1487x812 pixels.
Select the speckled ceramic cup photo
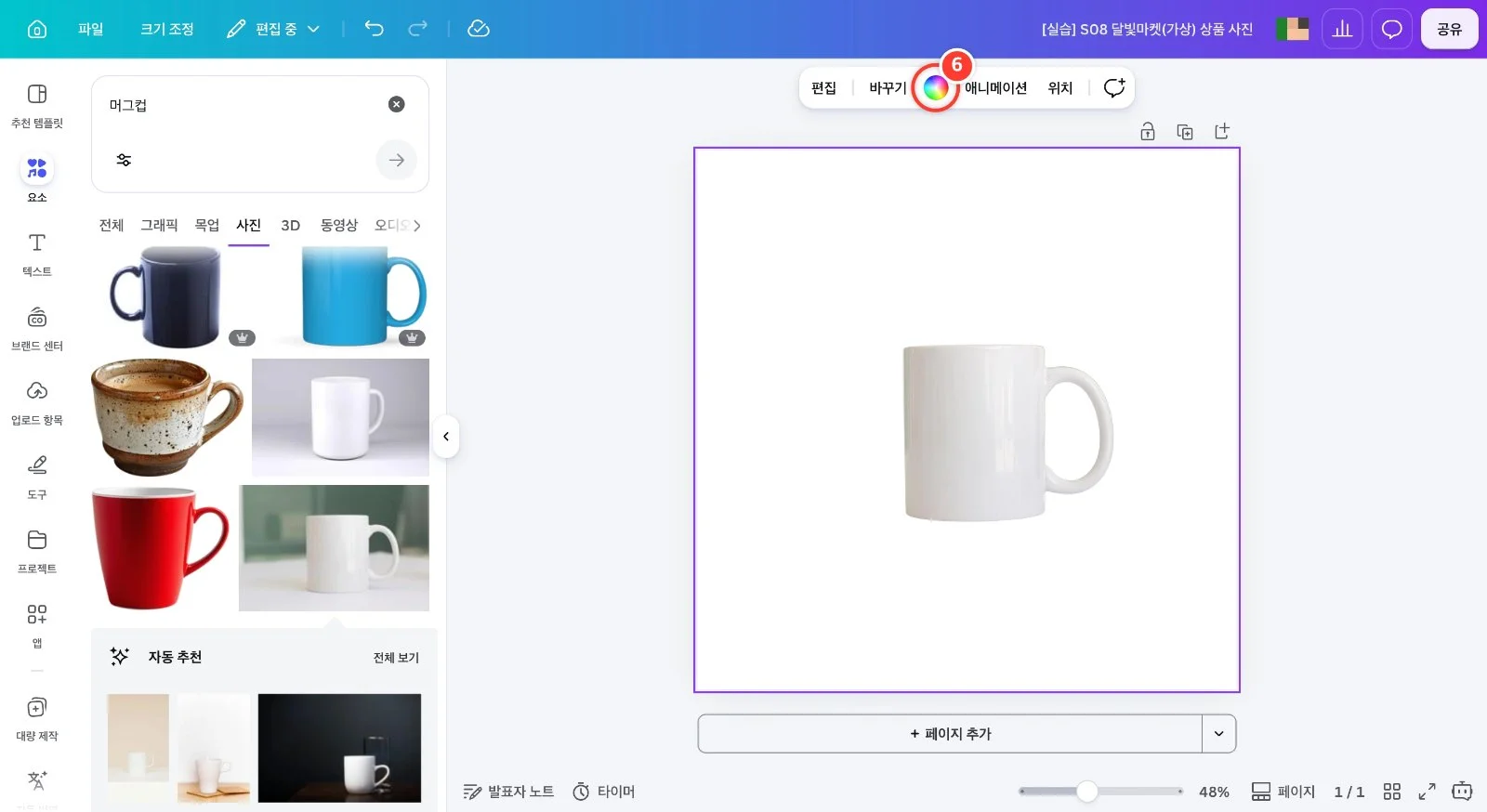(x=168, y=417)
